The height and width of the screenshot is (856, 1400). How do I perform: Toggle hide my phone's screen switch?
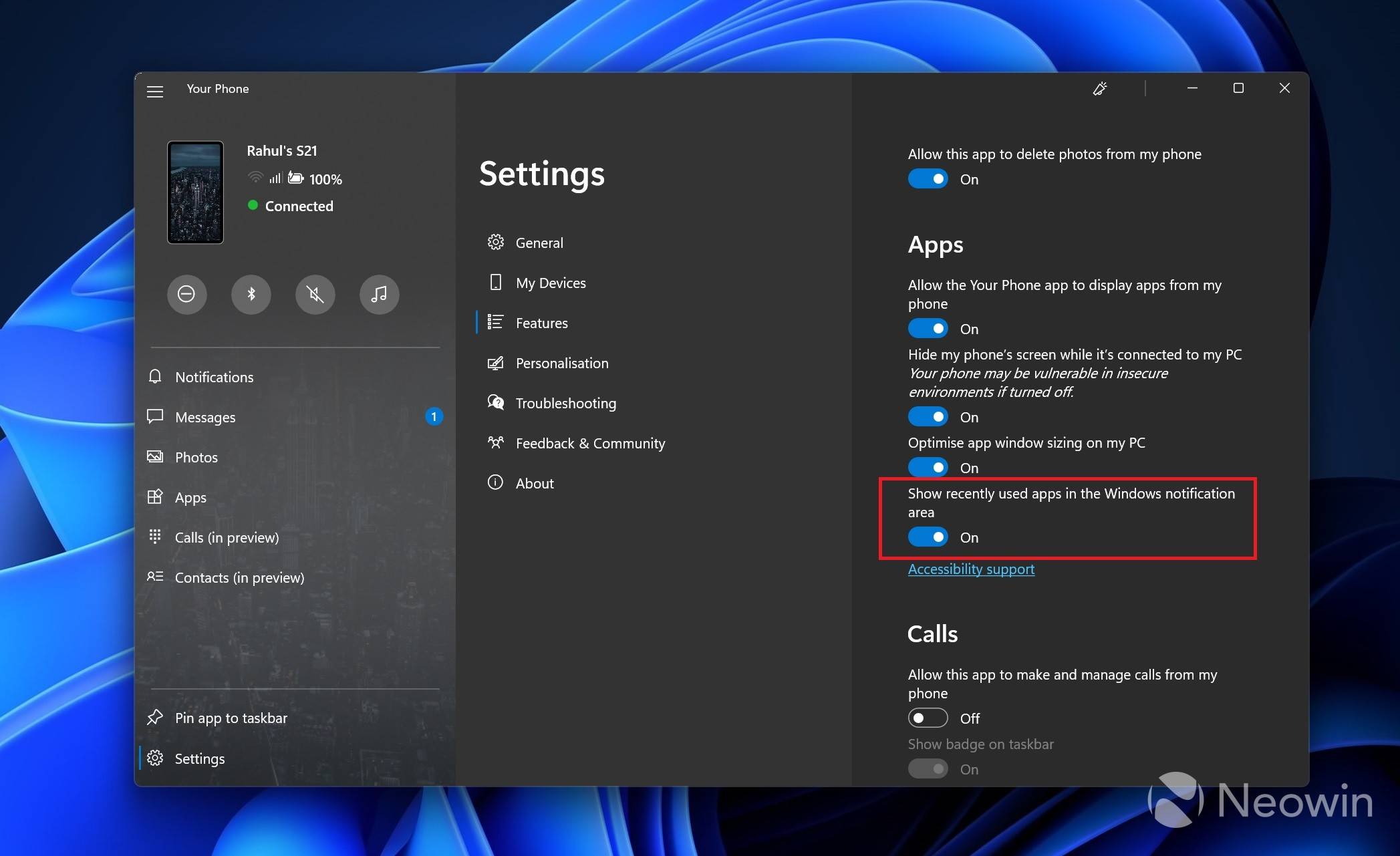[928, 417]
